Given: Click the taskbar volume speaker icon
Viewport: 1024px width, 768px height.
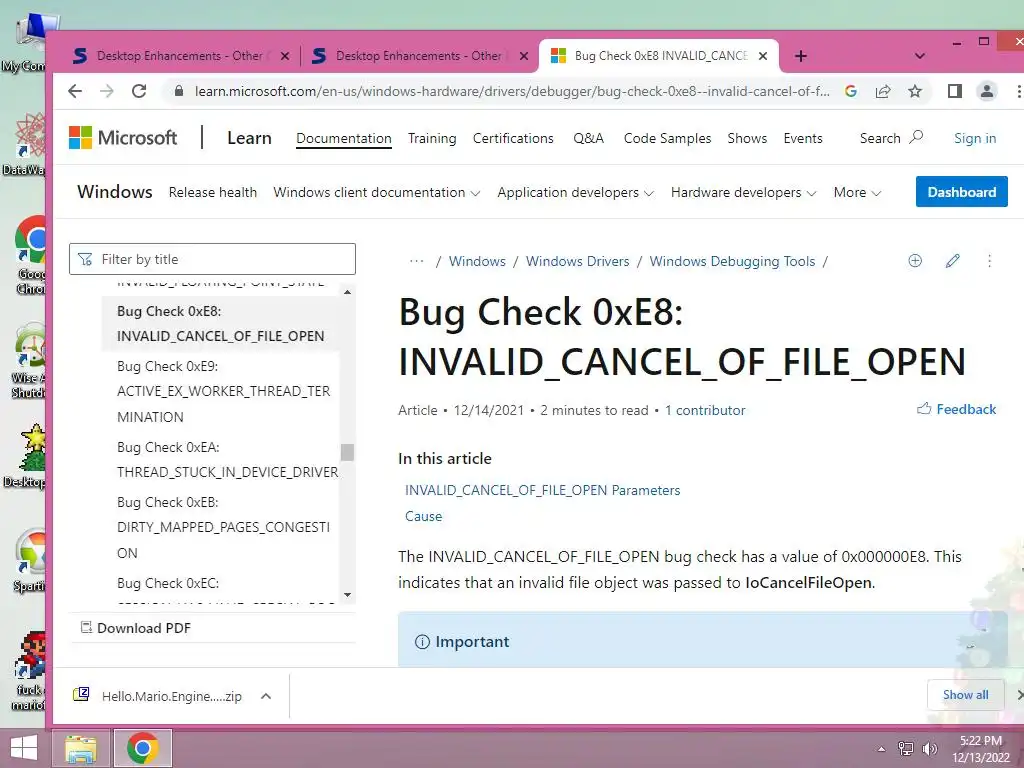Looking at the screenshot, I should point(930,748).
